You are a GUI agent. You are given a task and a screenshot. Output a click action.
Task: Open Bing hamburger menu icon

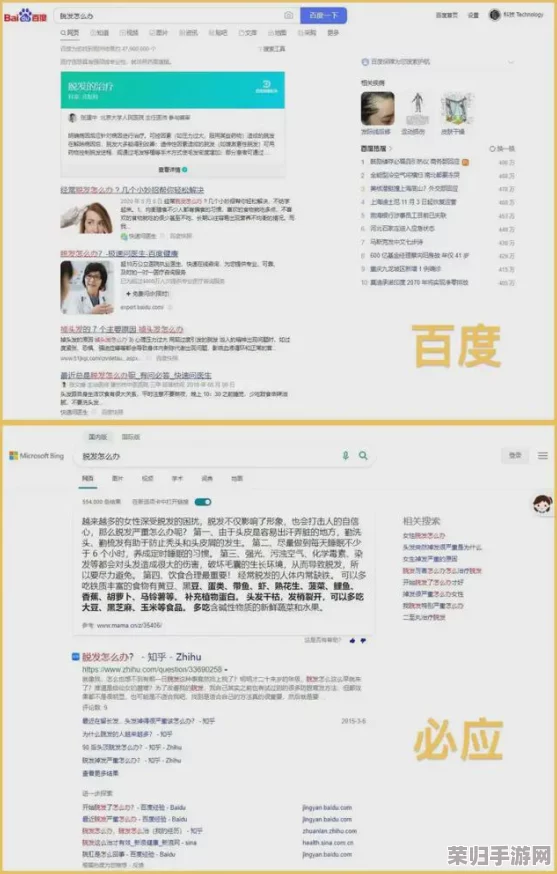[x=543, y=455]
